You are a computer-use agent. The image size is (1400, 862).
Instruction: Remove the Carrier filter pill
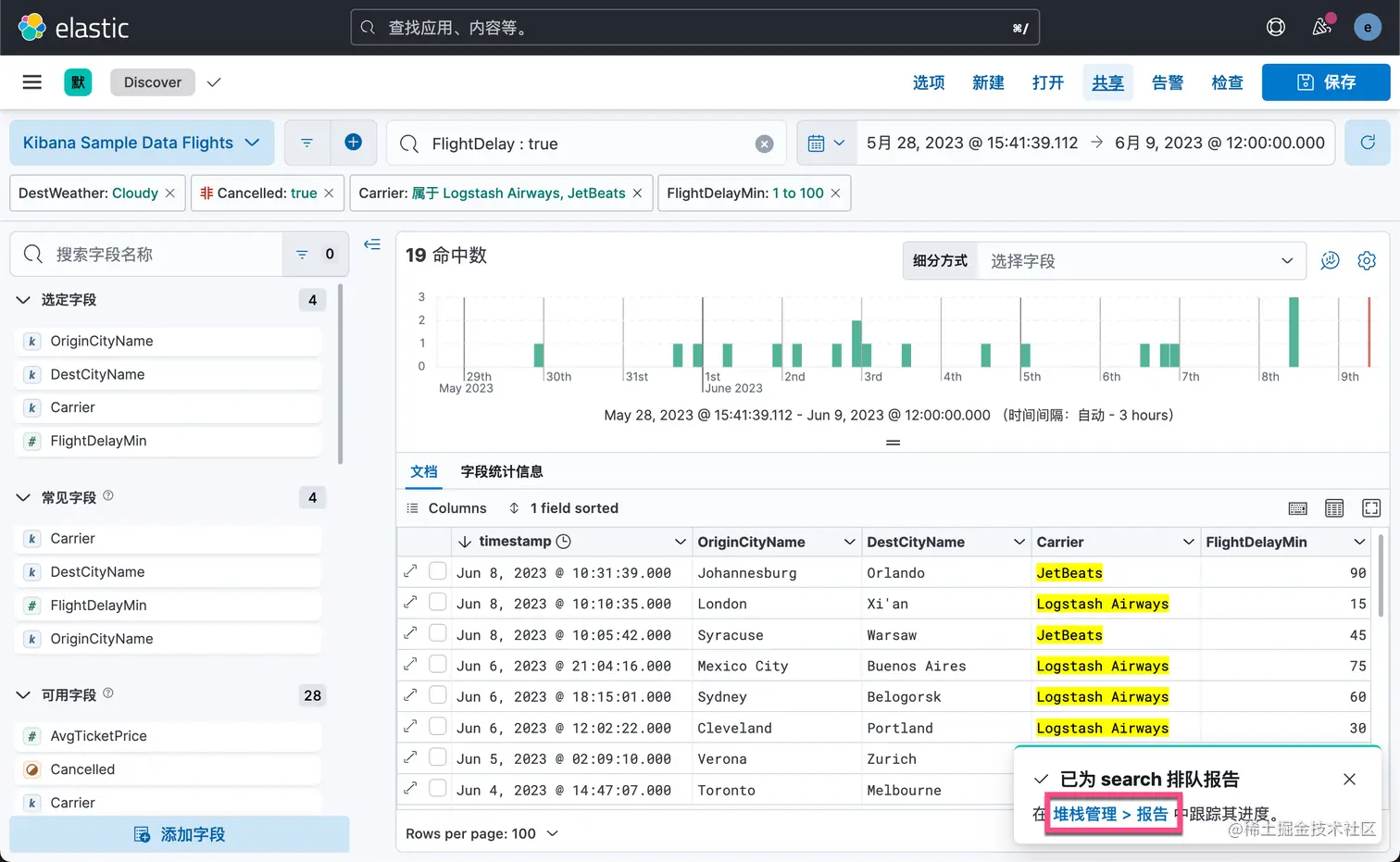click(x=637, y=193)
